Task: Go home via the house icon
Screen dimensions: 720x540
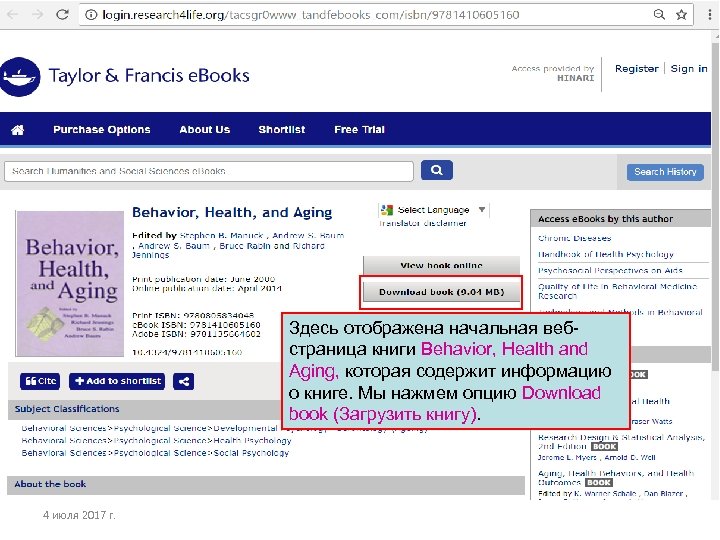Action: coord(17,130)
